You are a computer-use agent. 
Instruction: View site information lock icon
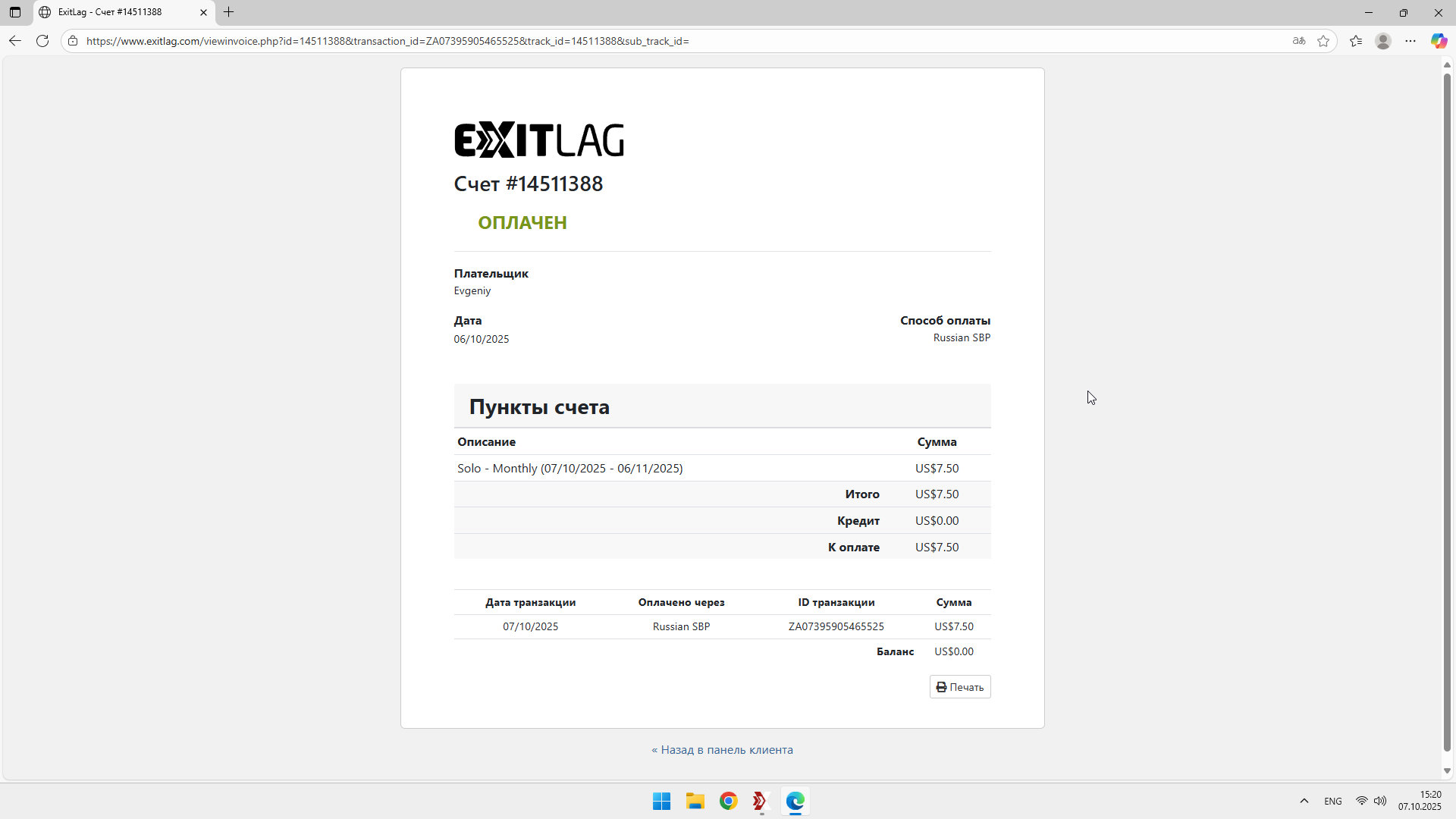click(73, 41)
